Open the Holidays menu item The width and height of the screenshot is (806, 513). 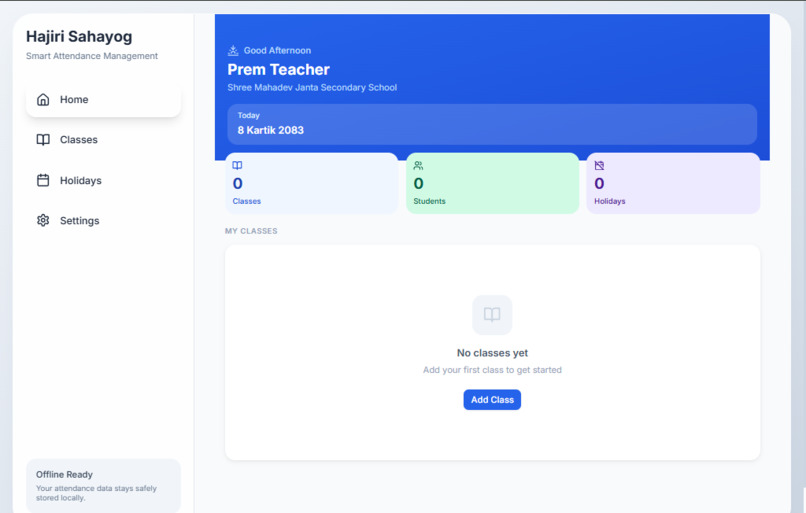tap(103, 180)
